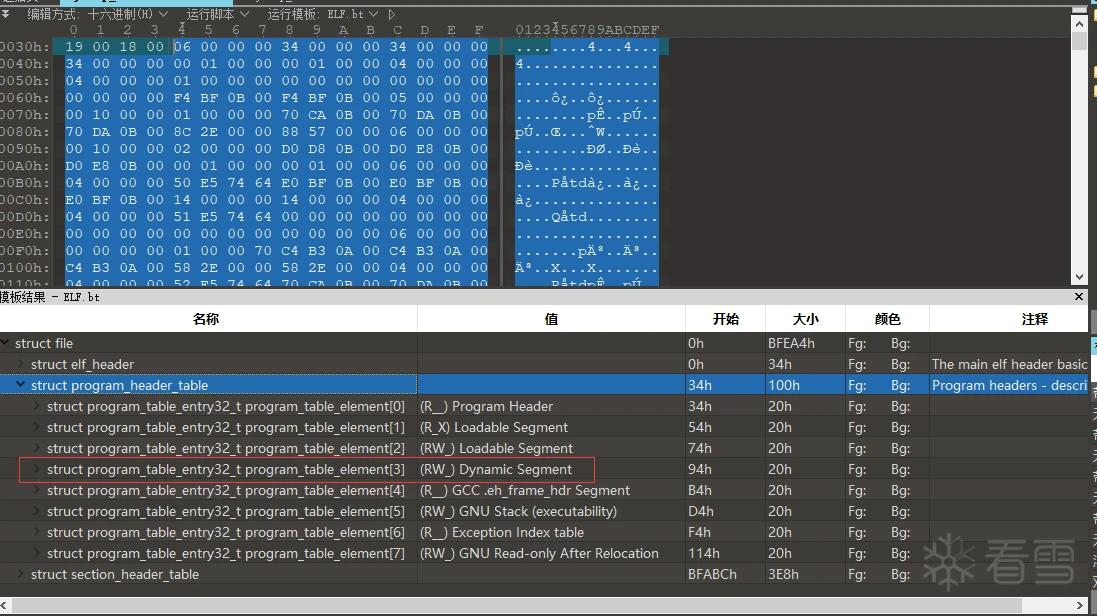Click hex row address 0100h

[x=24, y=267]
